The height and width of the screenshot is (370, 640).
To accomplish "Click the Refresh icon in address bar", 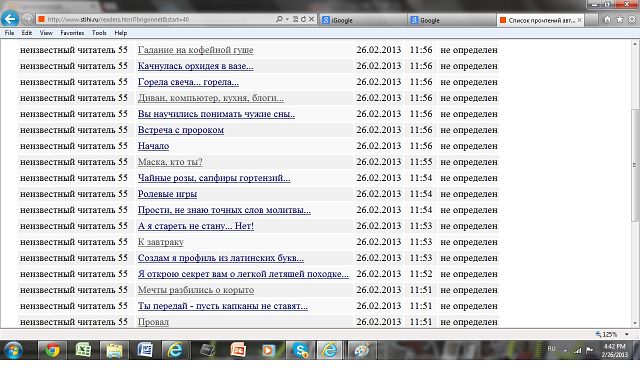I will point(303,19).
